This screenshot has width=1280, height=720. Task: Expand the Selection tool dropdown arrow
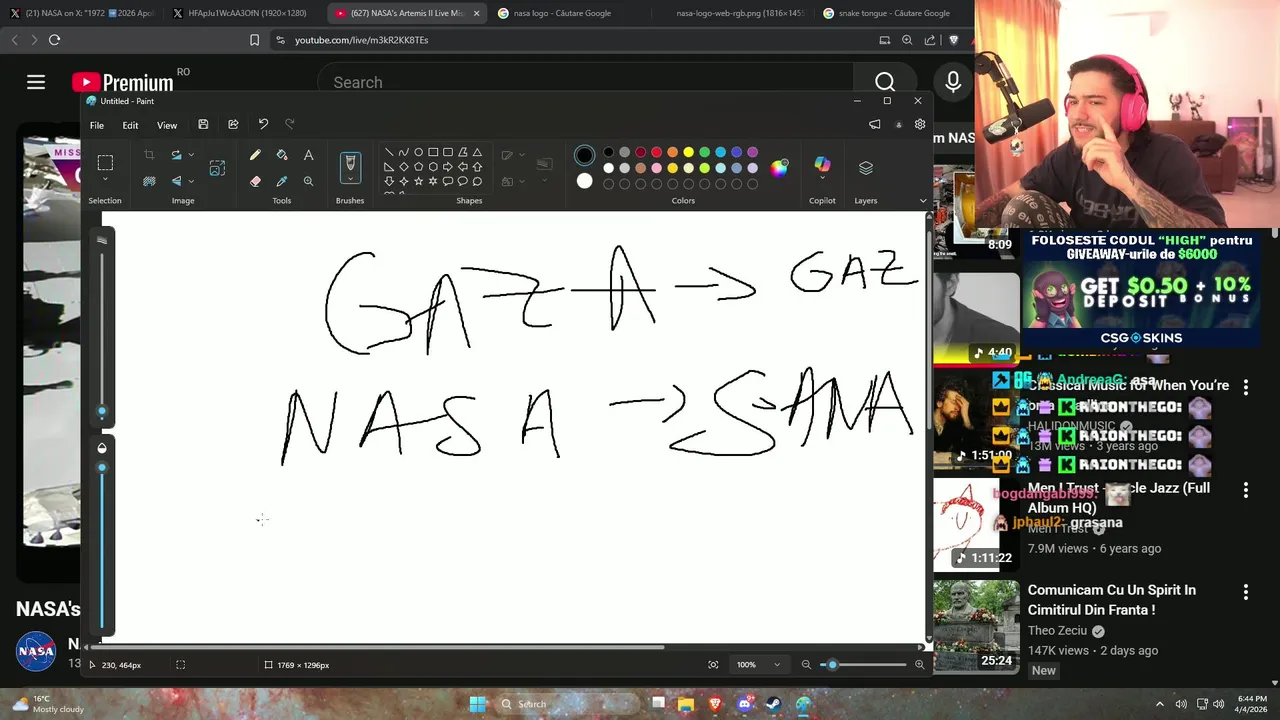(105, 180)
